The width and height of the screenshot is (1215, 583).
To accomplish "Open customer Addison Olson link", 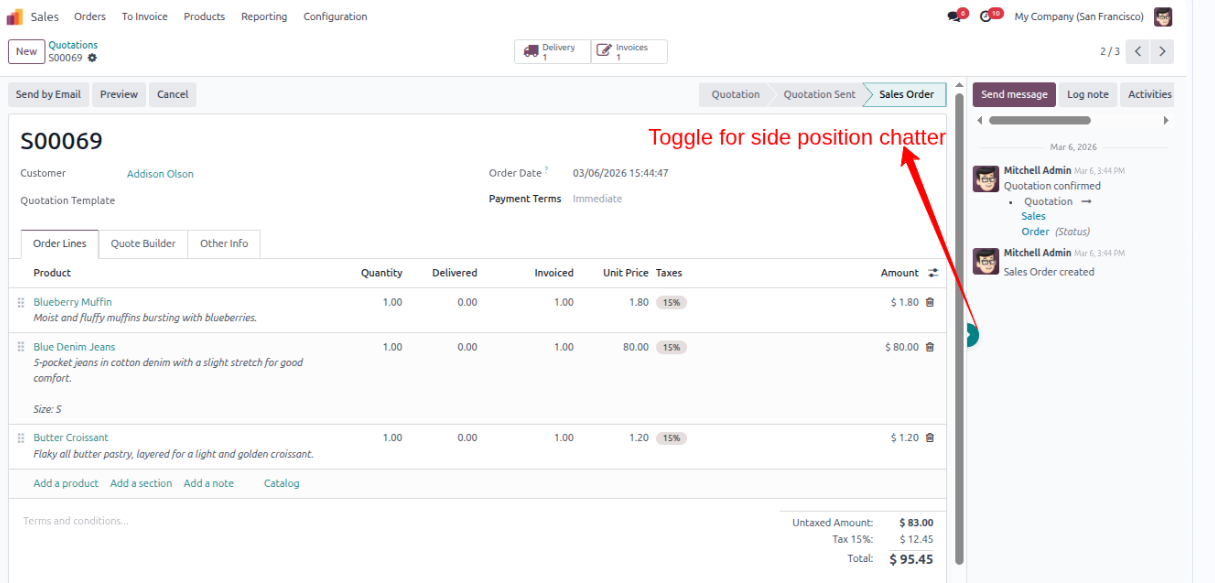I will pyautogui.click(x=160, y=174).
